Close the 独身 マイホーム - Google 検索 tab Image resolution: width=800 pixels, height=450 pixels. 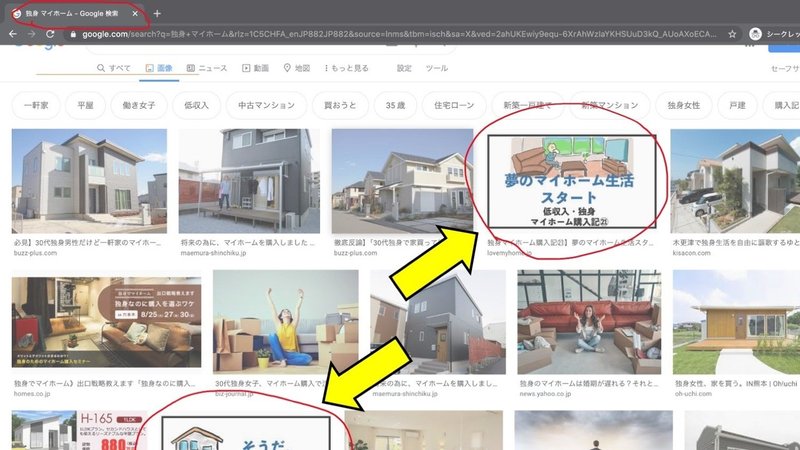click(x=135, y=14)
